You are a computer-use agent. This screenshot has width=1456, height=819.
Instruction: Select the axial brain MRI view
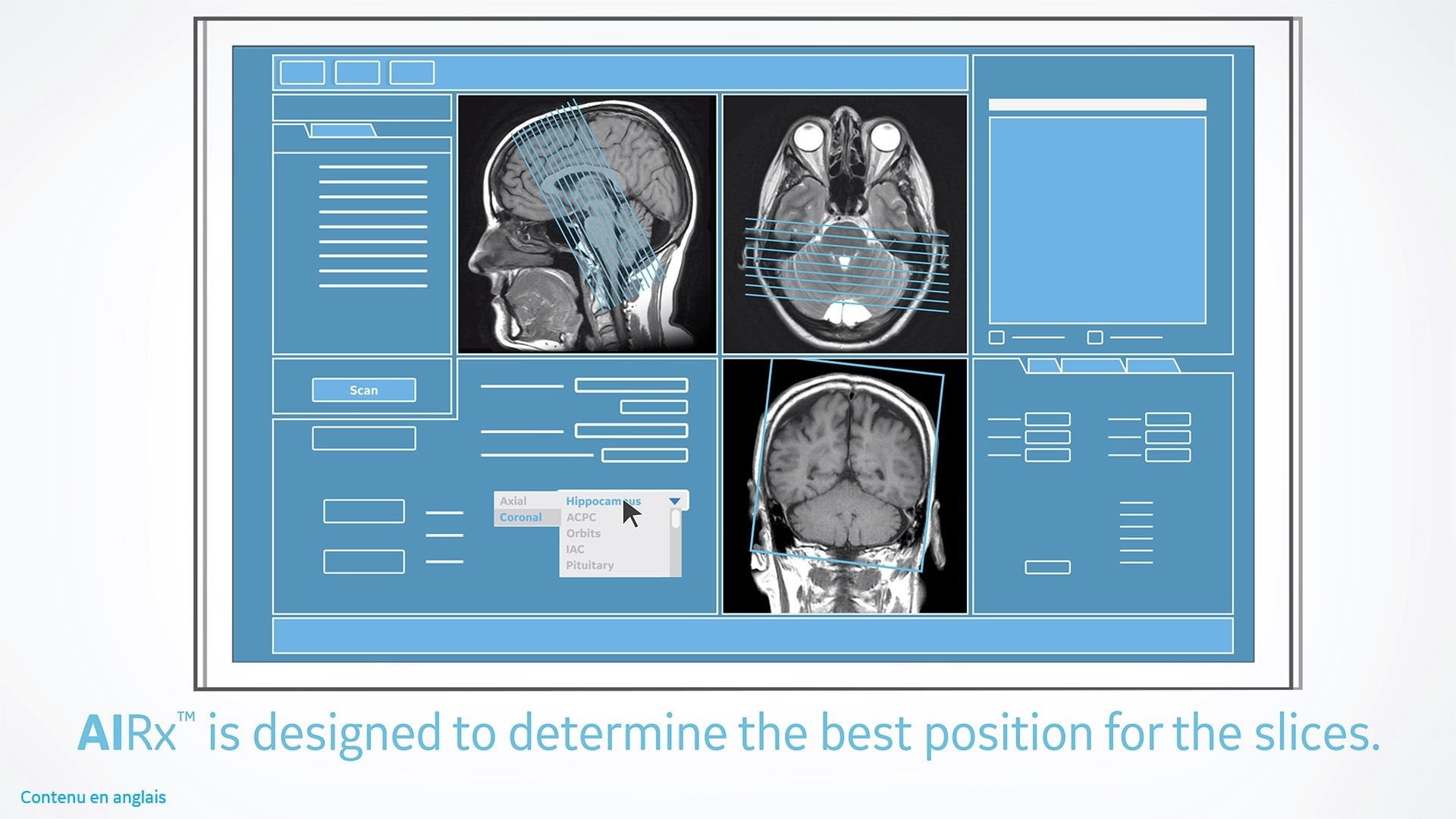(845, 224)
